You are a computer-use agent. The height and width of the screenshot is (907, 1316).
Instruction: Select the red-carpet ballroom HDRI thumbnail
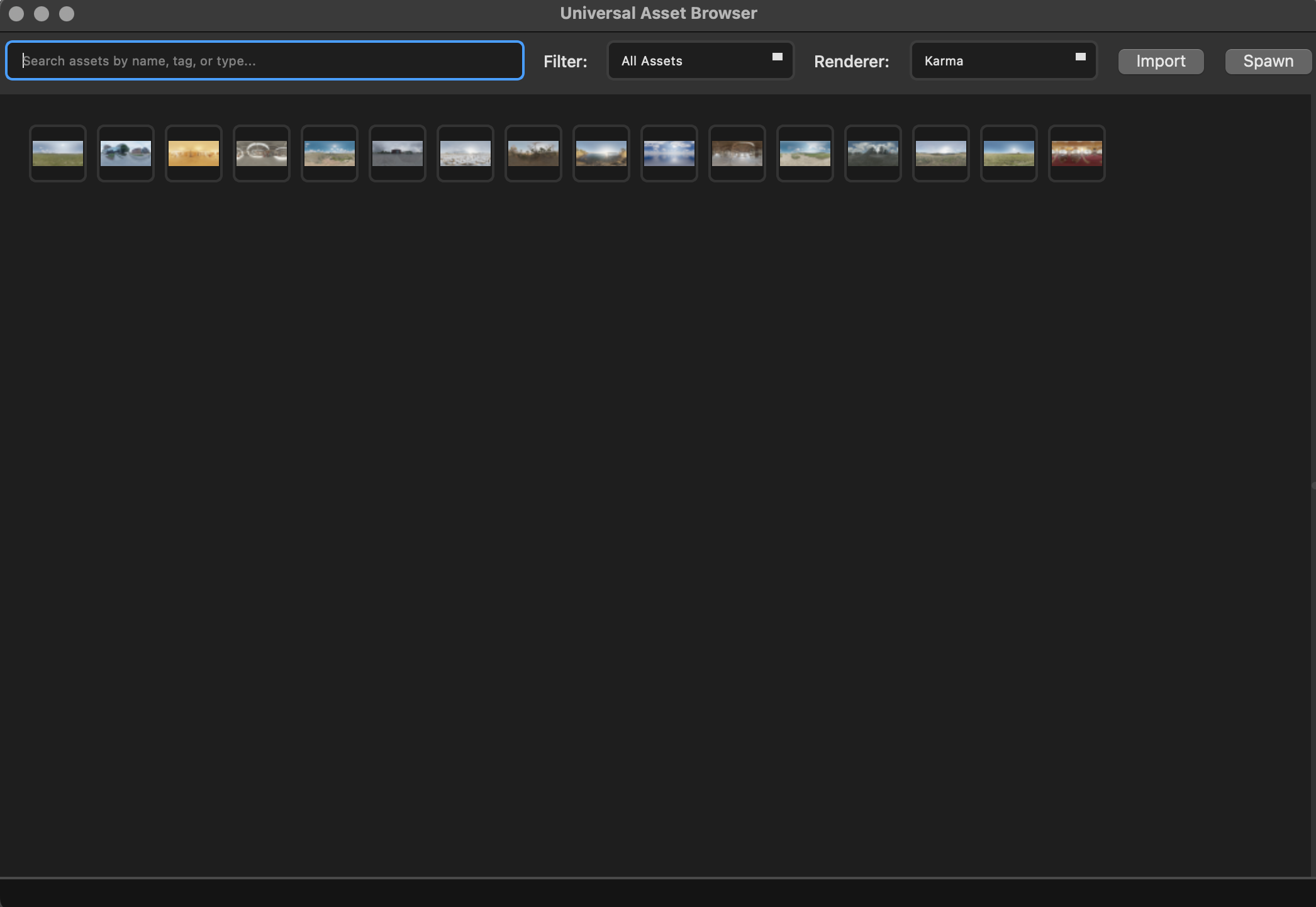[x=1076, y=153]
